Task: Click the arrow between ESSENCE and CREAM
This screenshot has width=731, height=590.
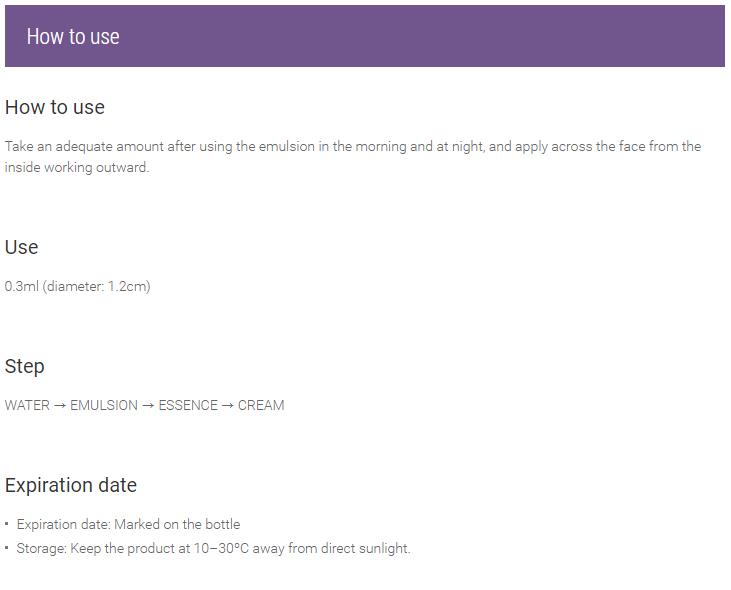Action: [x=228, y=405]
